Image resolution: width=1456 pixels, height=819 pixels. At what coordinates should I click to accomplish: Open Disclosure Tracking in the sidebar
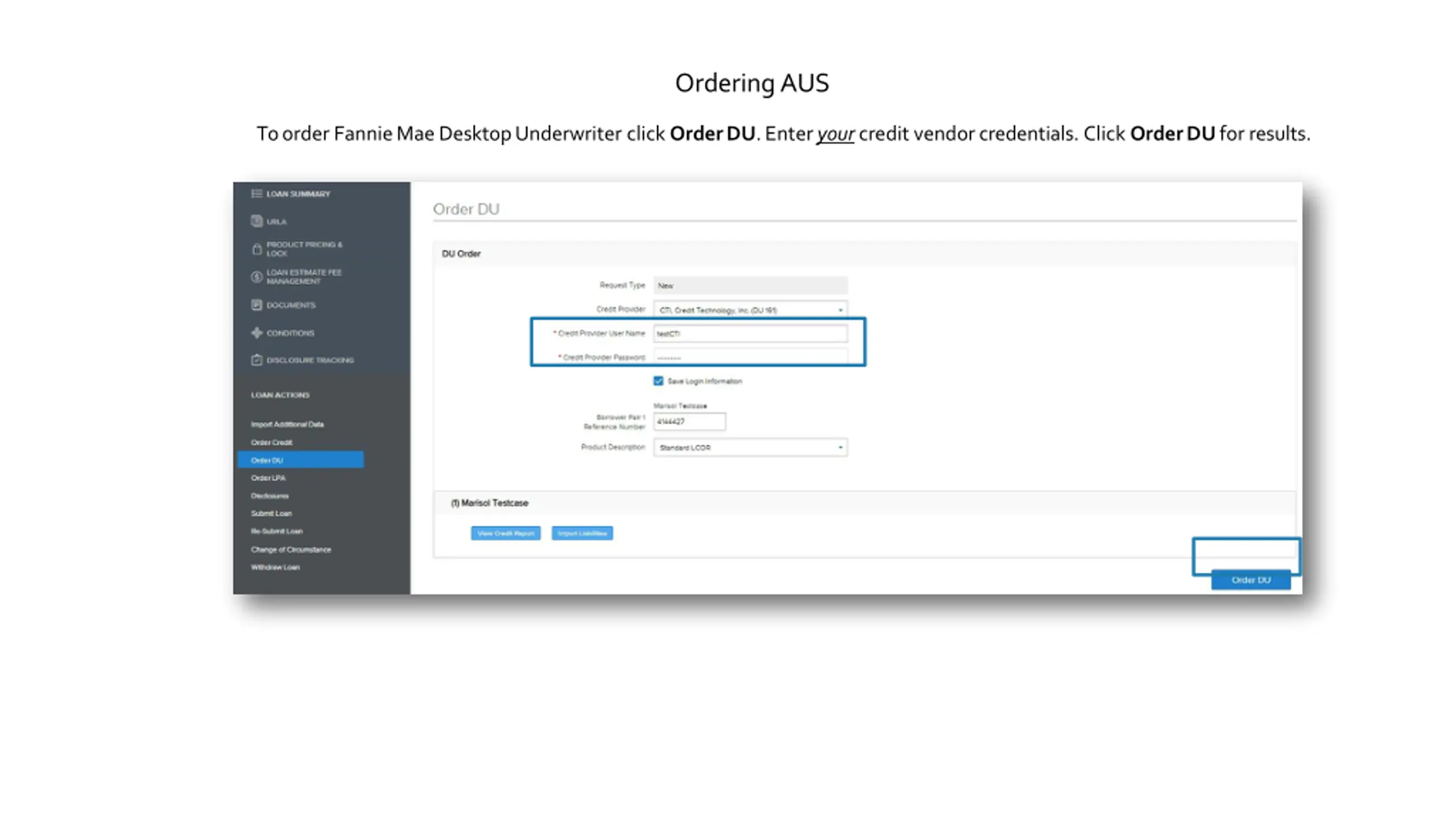(310, 360)
